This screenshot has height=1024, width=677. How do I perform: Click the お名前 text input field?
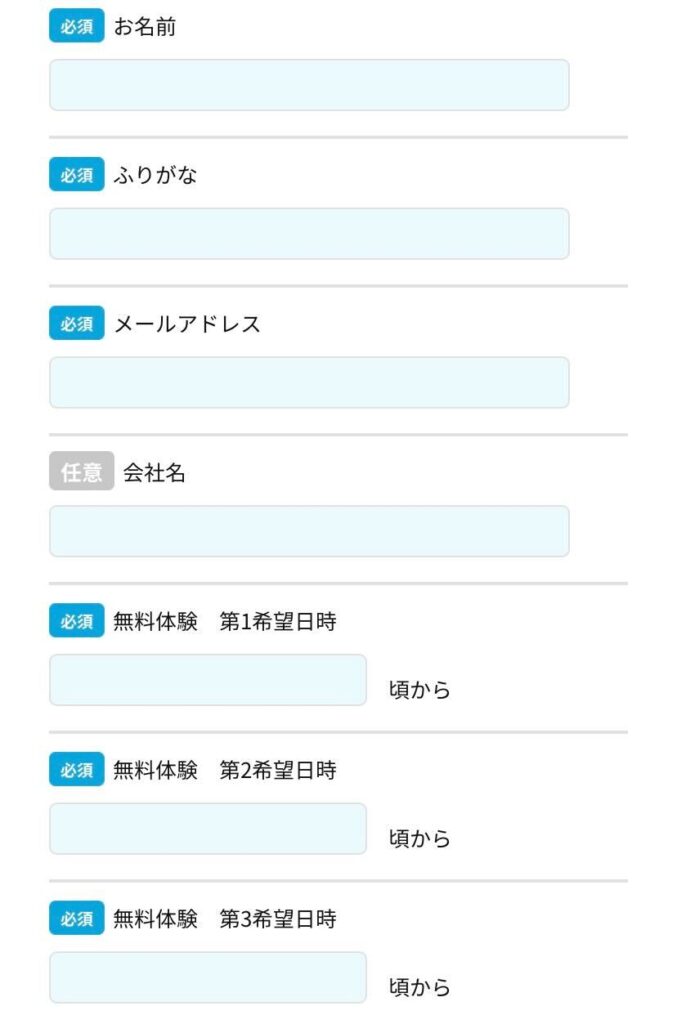click(309, 85)
